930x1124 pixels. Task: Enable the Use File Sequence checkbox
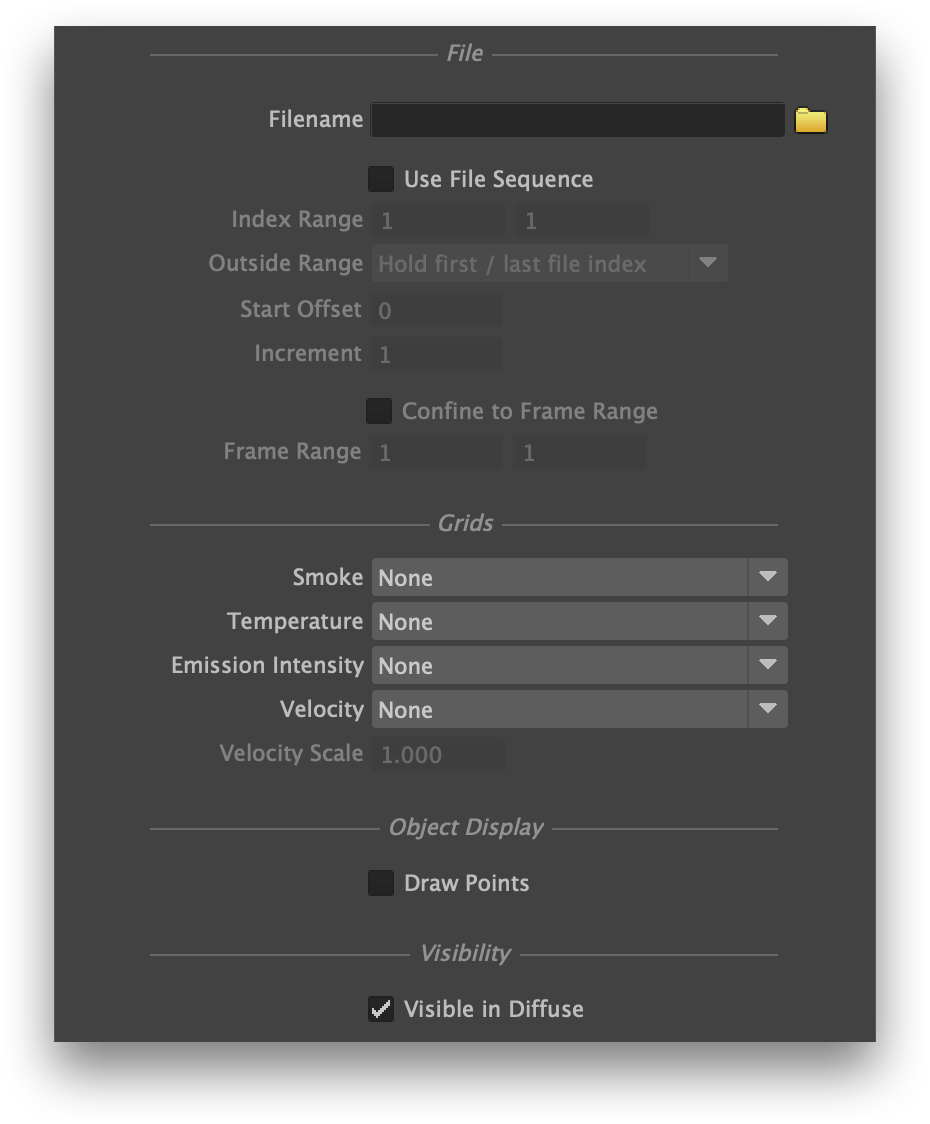coord(381,179)
